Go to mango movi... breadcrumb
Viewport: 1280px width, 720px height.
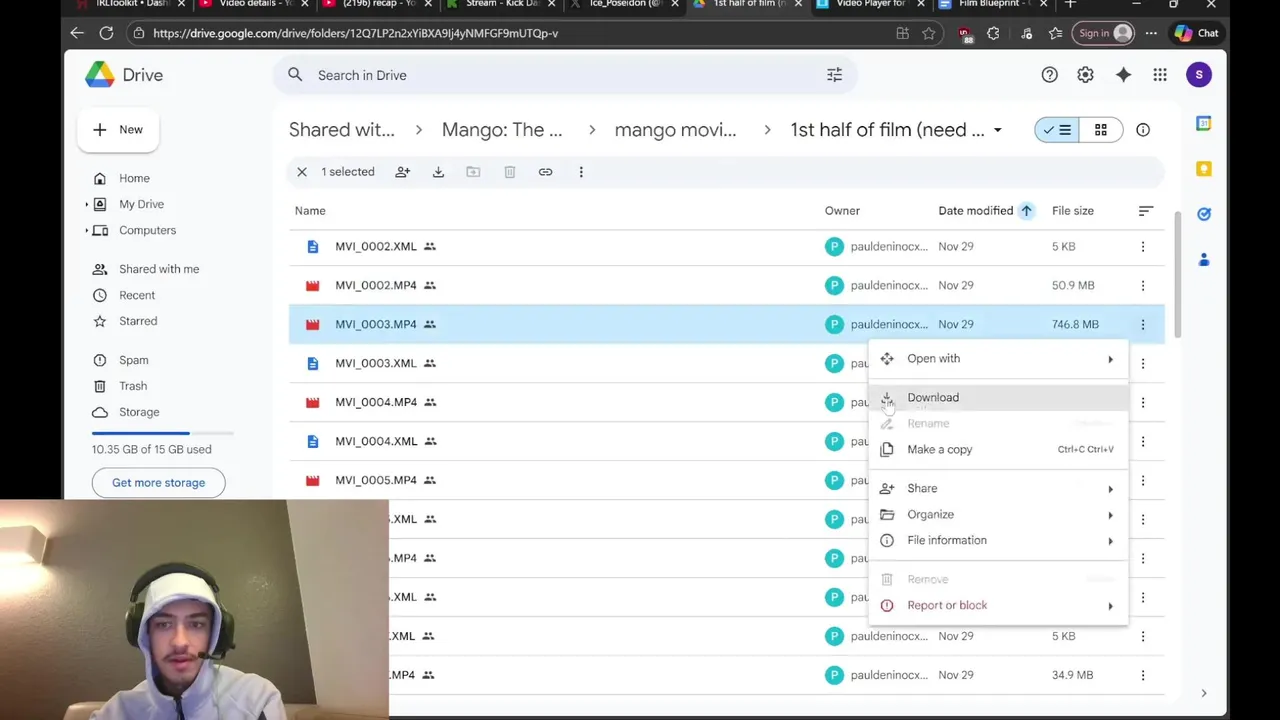tap(675, 130)
